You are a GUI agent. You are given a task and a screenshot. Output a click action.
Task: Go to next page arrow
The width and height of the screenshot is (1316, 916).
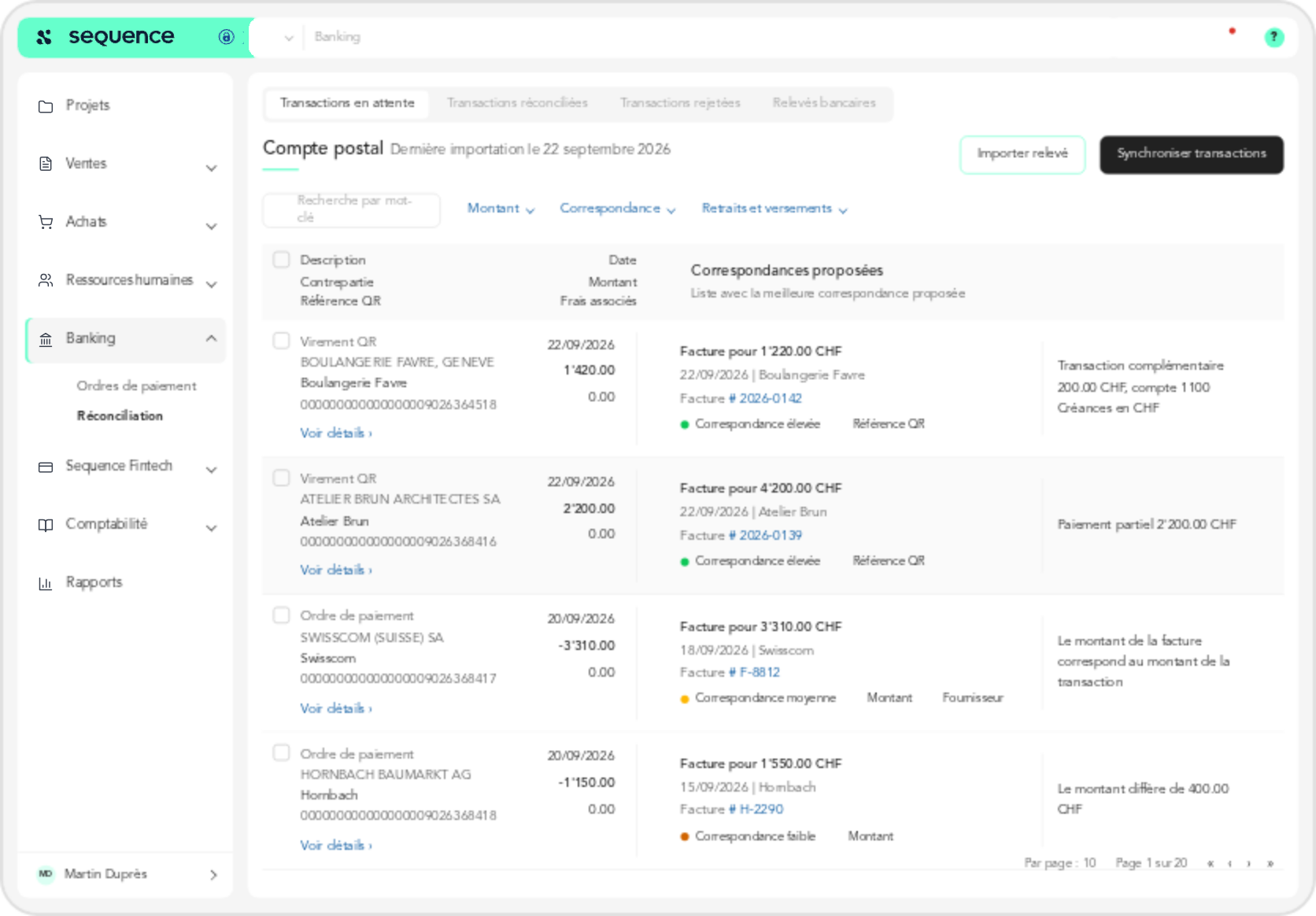click(1249, 863)
